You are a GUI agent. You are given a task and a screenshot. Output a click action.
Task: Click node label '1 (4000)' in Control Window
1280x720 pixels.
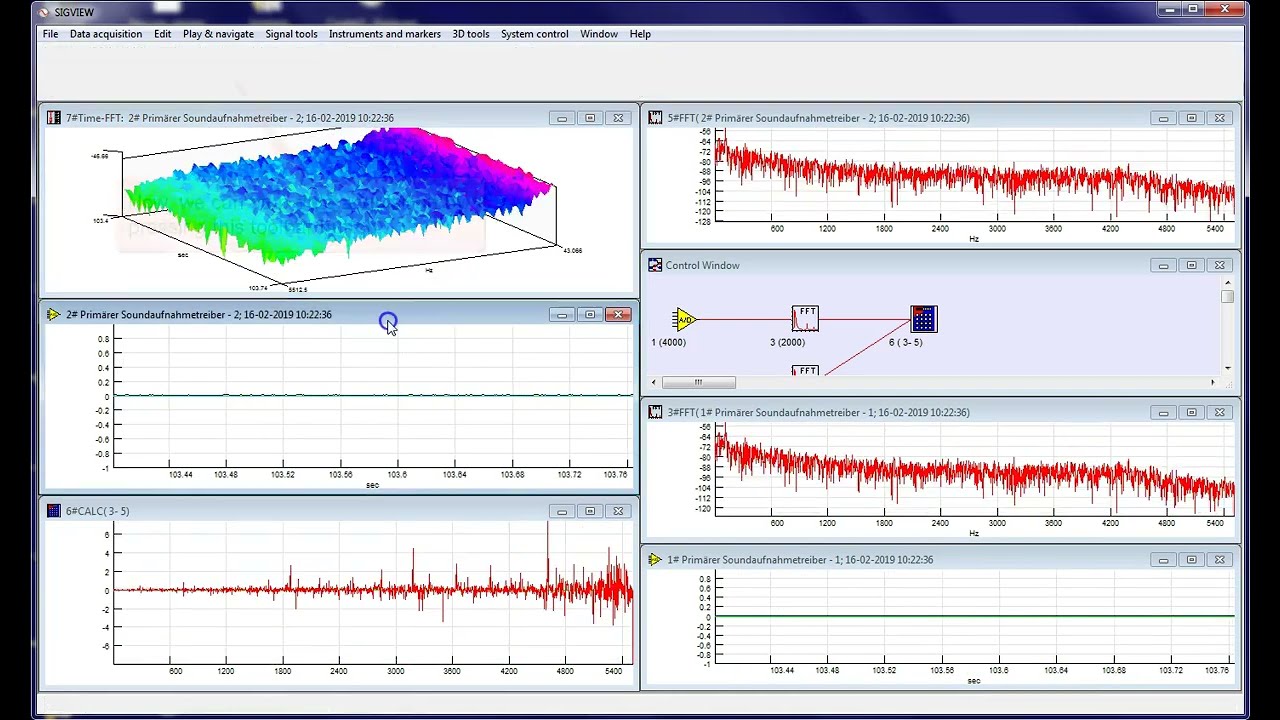[x=669, y=342]
